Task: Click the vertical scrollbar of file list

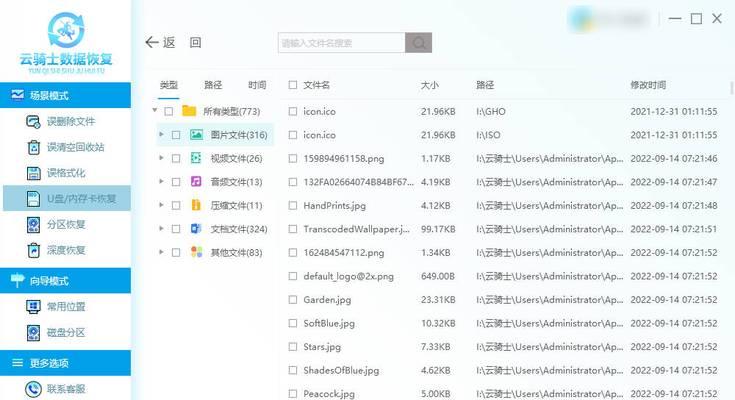Action: pos(732,87)
